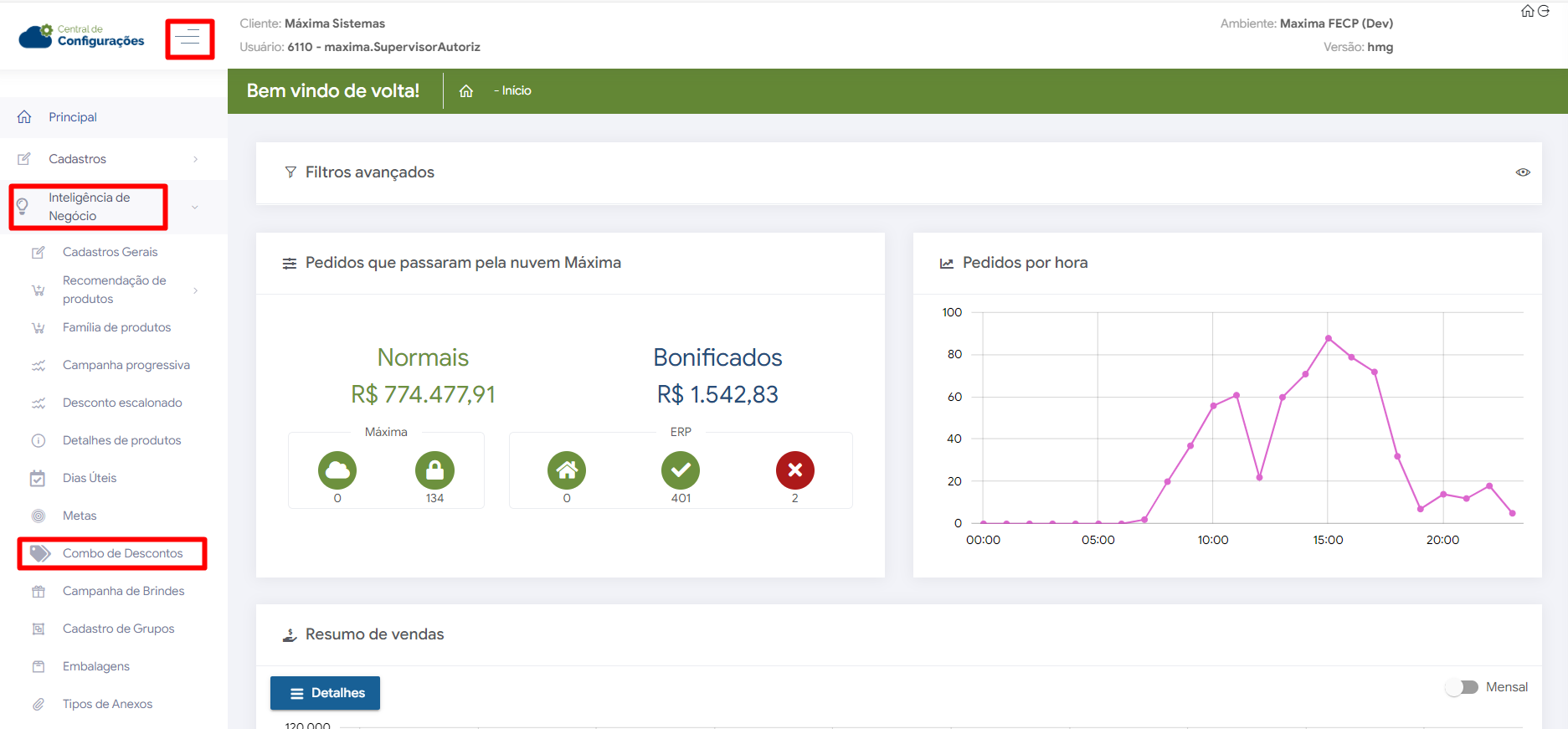Click the green checkmark ERP icon
Image resolution: width=1568 pixels, height=729 pixels.
click(681, 470)
